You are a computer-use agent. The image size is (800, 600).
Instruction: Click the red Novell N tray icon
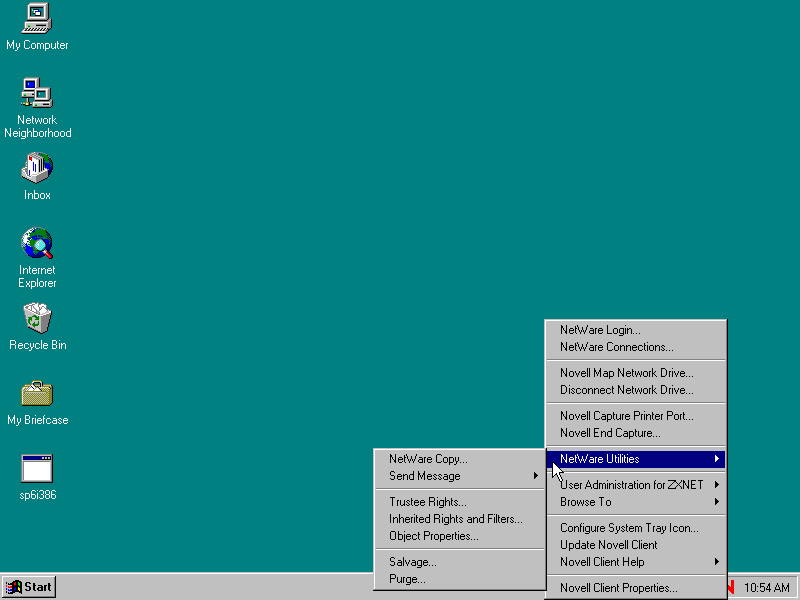(x=731, y=587)
